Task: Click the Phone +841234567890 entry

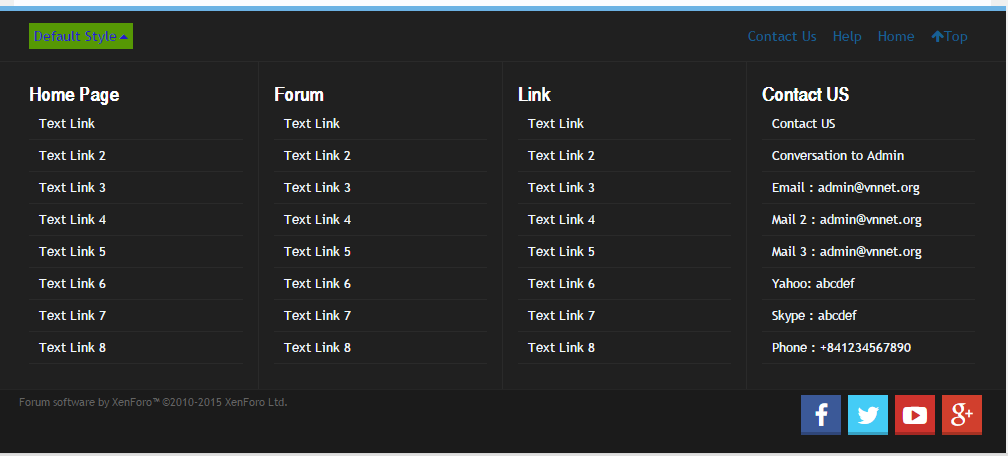Action: tap(841, 347)
